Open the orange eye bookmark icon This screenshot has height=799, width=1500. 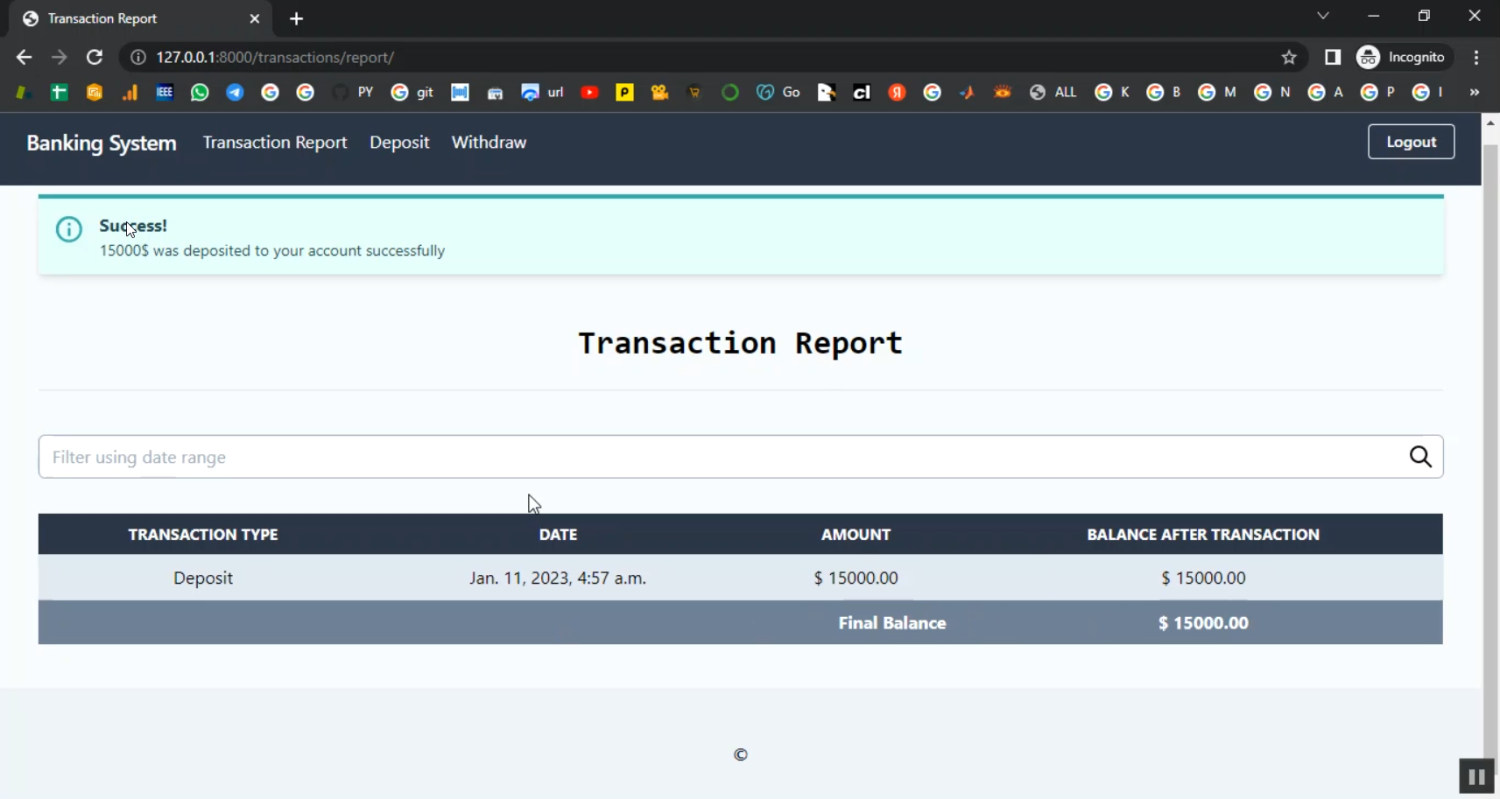1002,92
